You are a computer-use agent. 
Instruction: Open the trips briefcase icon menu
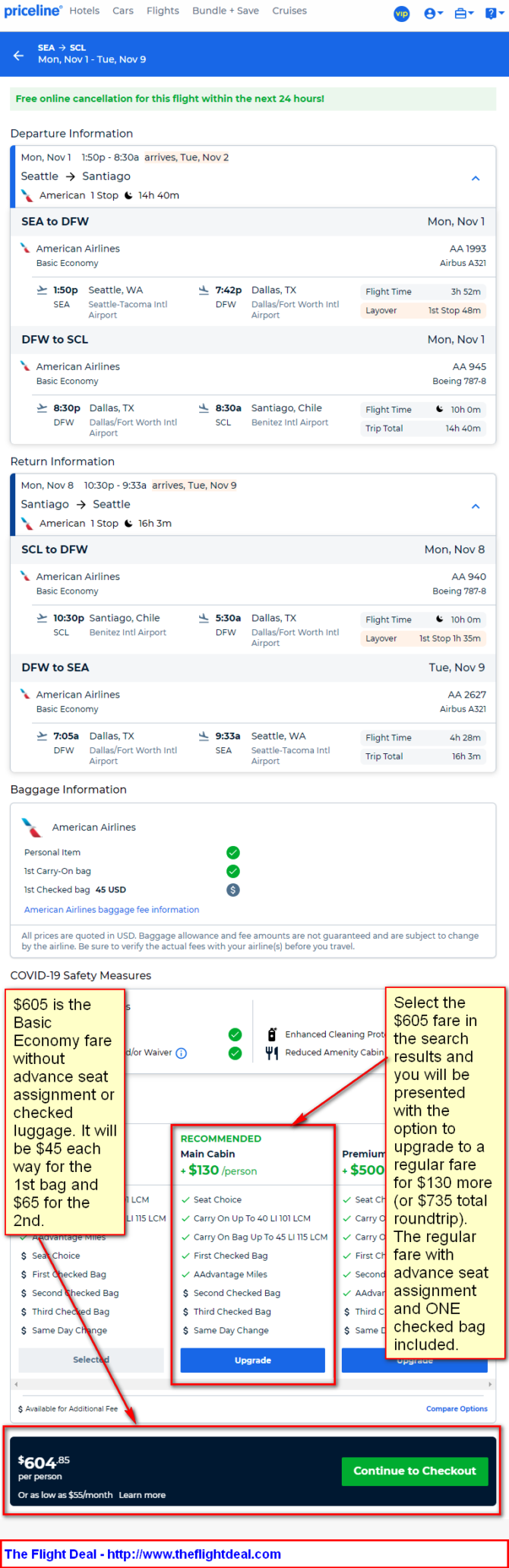[463, 13]
